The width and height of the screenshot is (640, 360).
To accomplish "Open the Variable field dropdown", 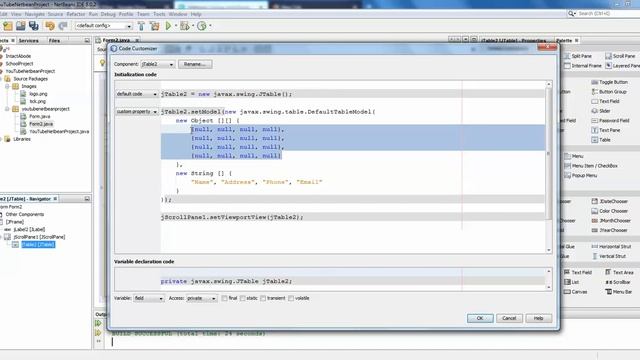I will [x=149, y=298].
